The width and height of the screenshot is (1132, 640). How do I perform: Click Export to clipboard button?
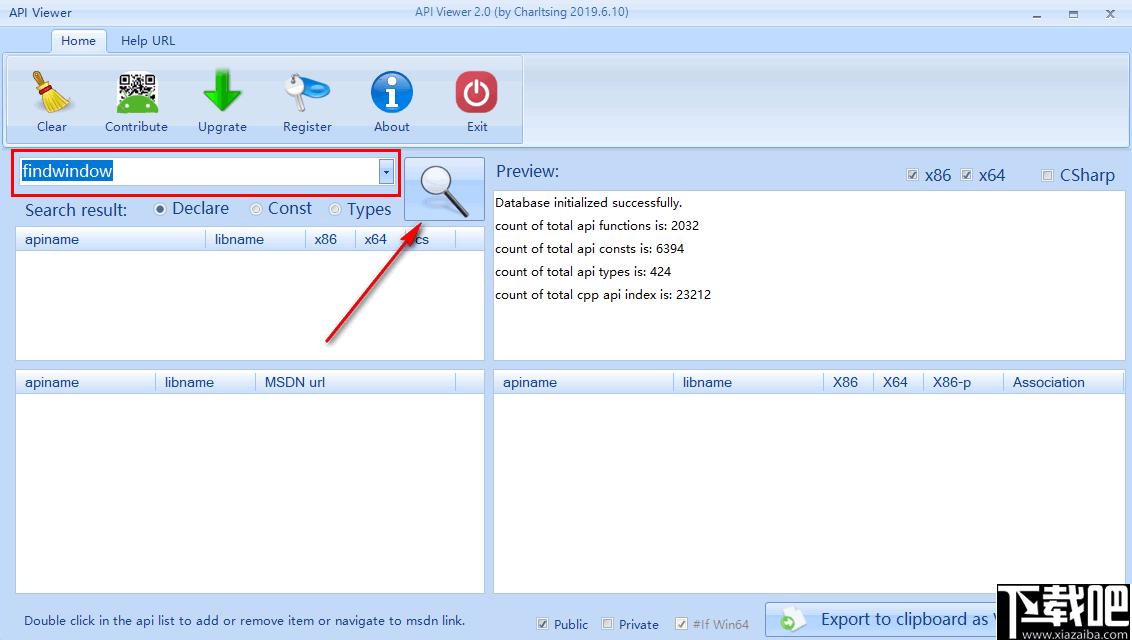tap(881, 620)
